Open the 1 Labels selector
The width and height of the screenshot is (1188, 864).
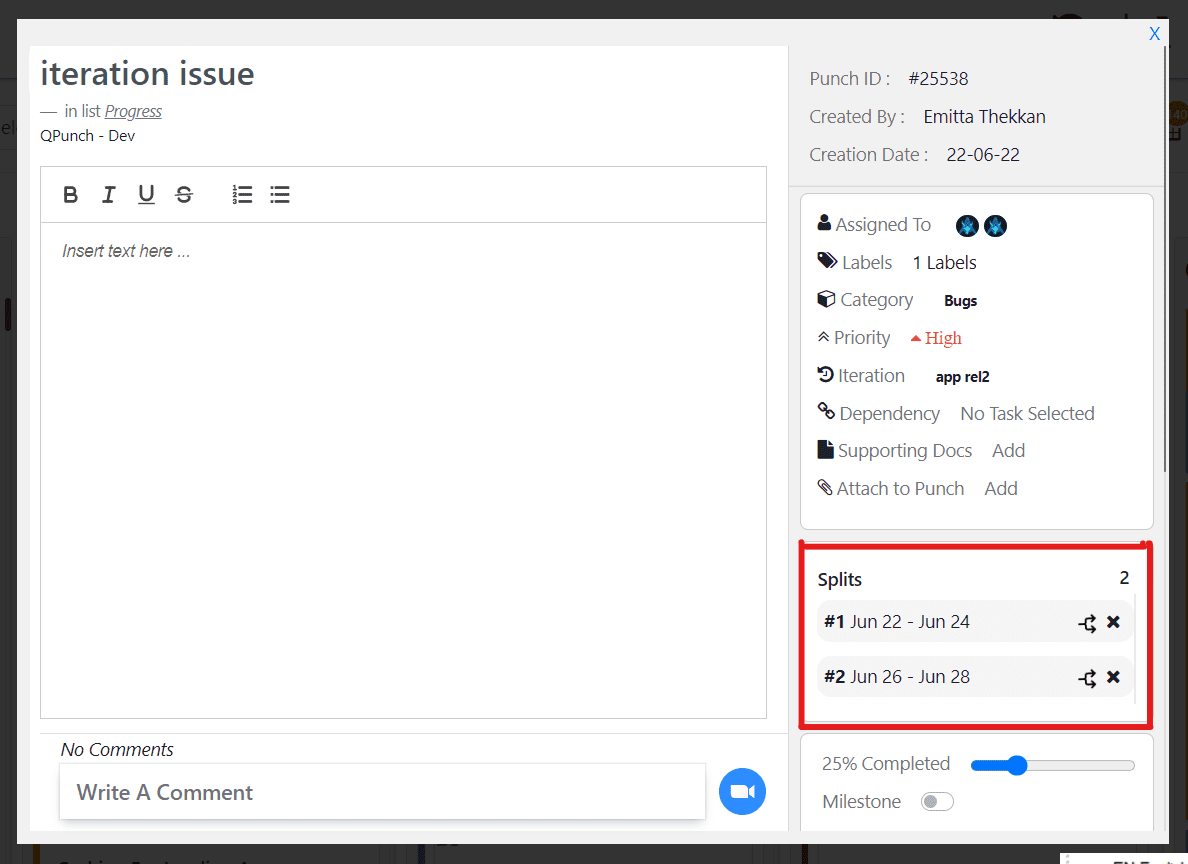coord(943,262)
